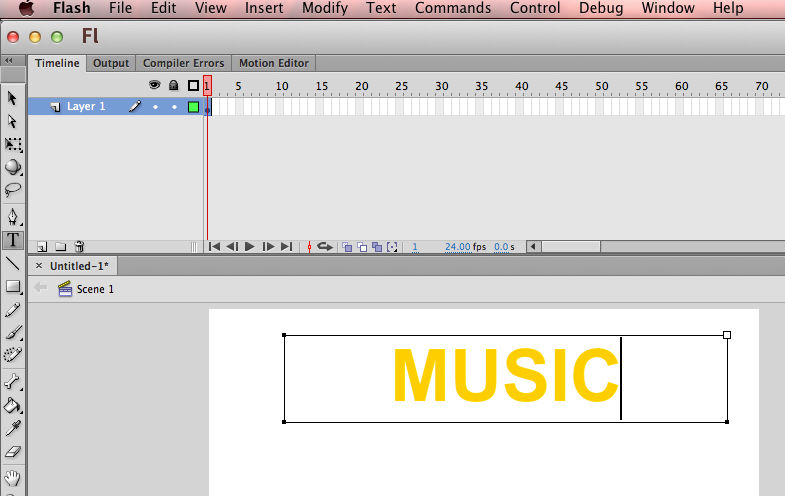Select the Rectangle tool
Image resolution: width=785 pixels, height=496 pixels.
pos(13,287)
